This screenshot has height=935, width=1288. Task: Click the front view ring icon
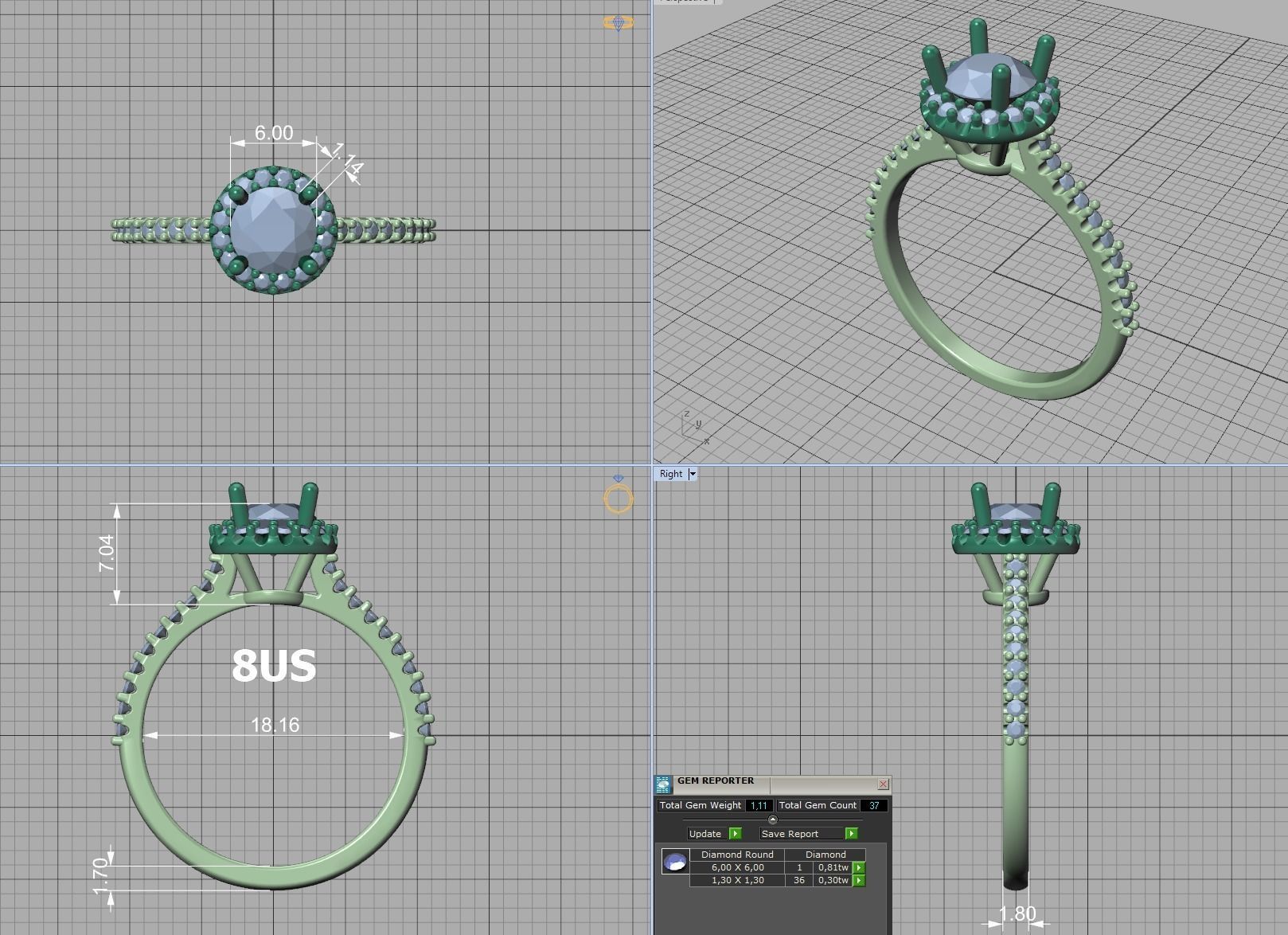pyautogui.click(x=619, y=495)
